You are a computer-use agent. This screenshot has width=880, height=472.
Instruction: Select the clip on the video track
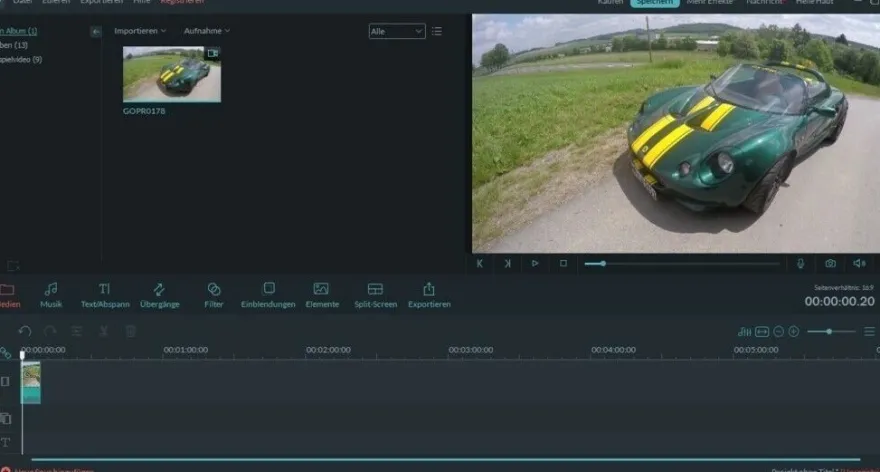(x=31, y=382)
